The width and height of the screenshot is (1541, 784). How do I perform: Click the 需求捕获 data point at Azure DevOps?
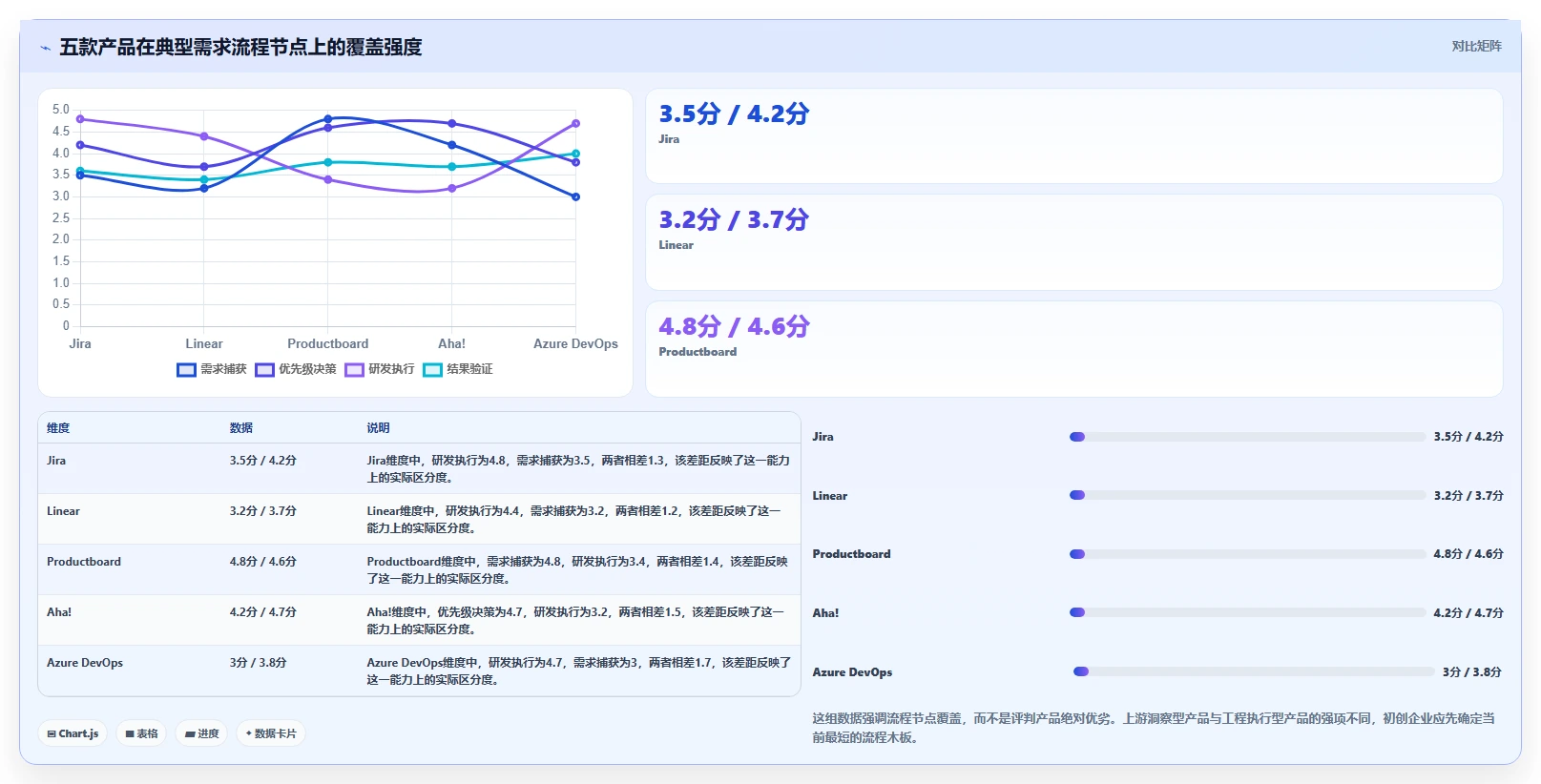[x=575, y=197]
